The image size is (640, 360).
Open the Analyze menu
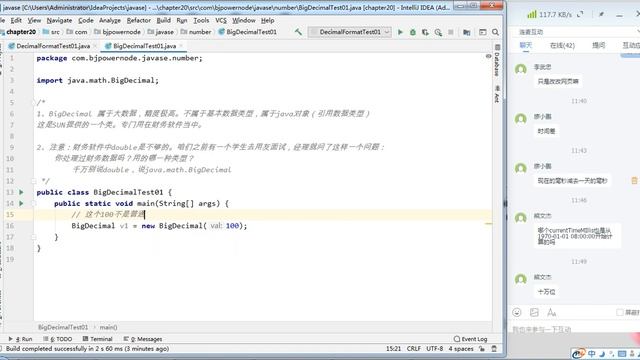tap(110, 20)
